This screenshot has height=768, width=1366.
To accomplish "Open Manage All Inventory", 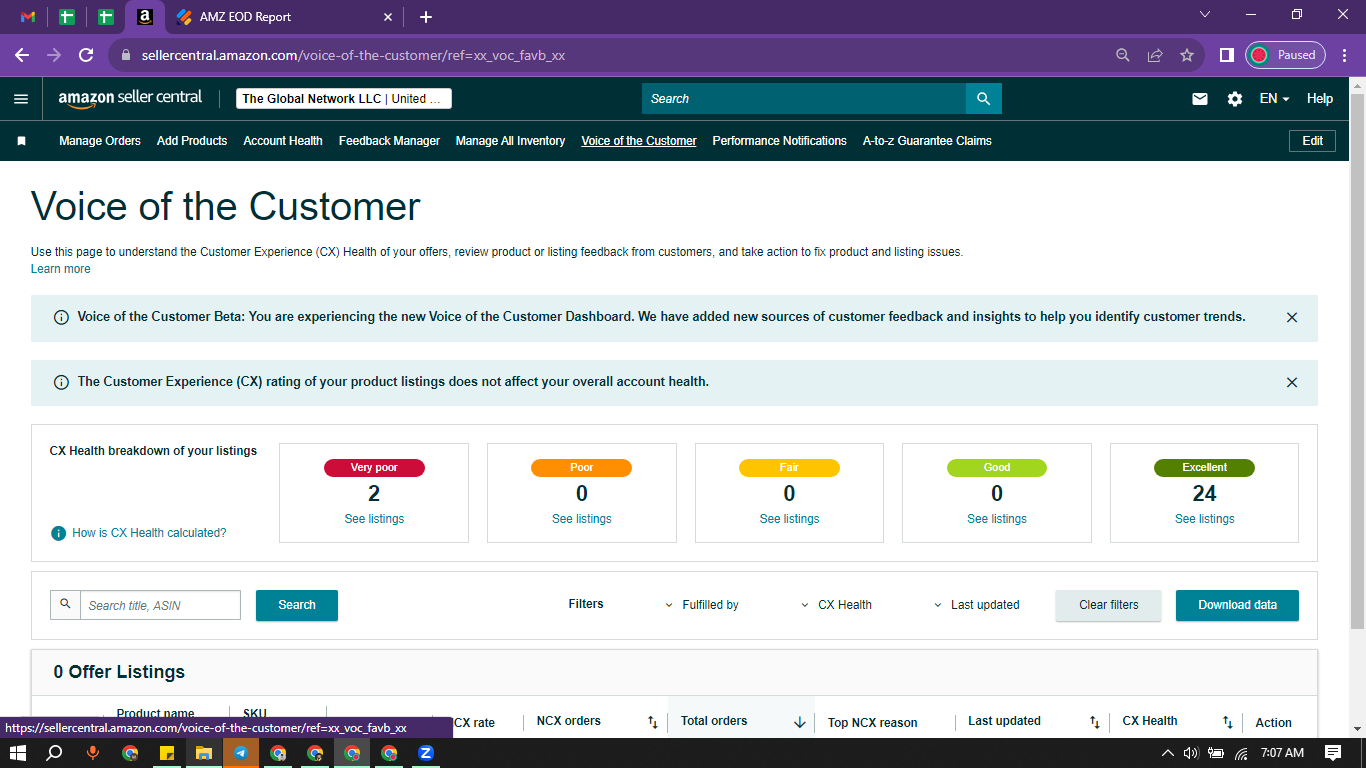I will tap(510, 141).
